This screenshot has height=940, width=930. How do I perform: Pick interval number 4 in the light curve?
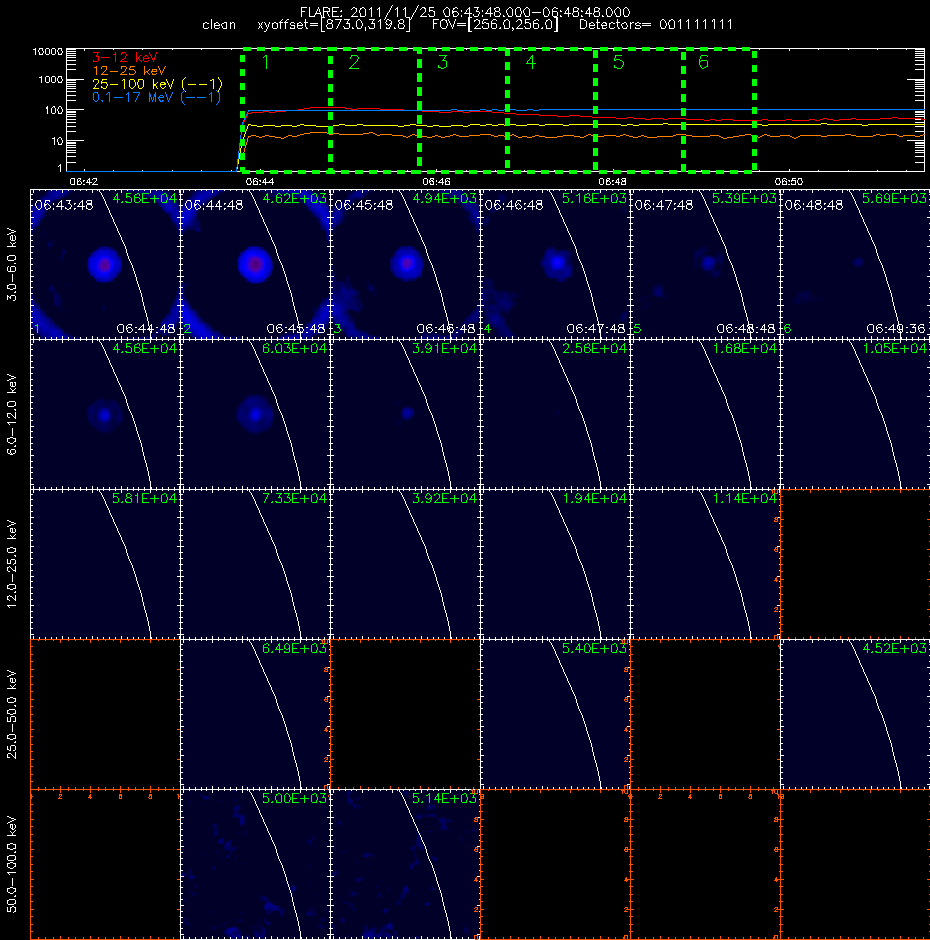[x=531, y=62]
